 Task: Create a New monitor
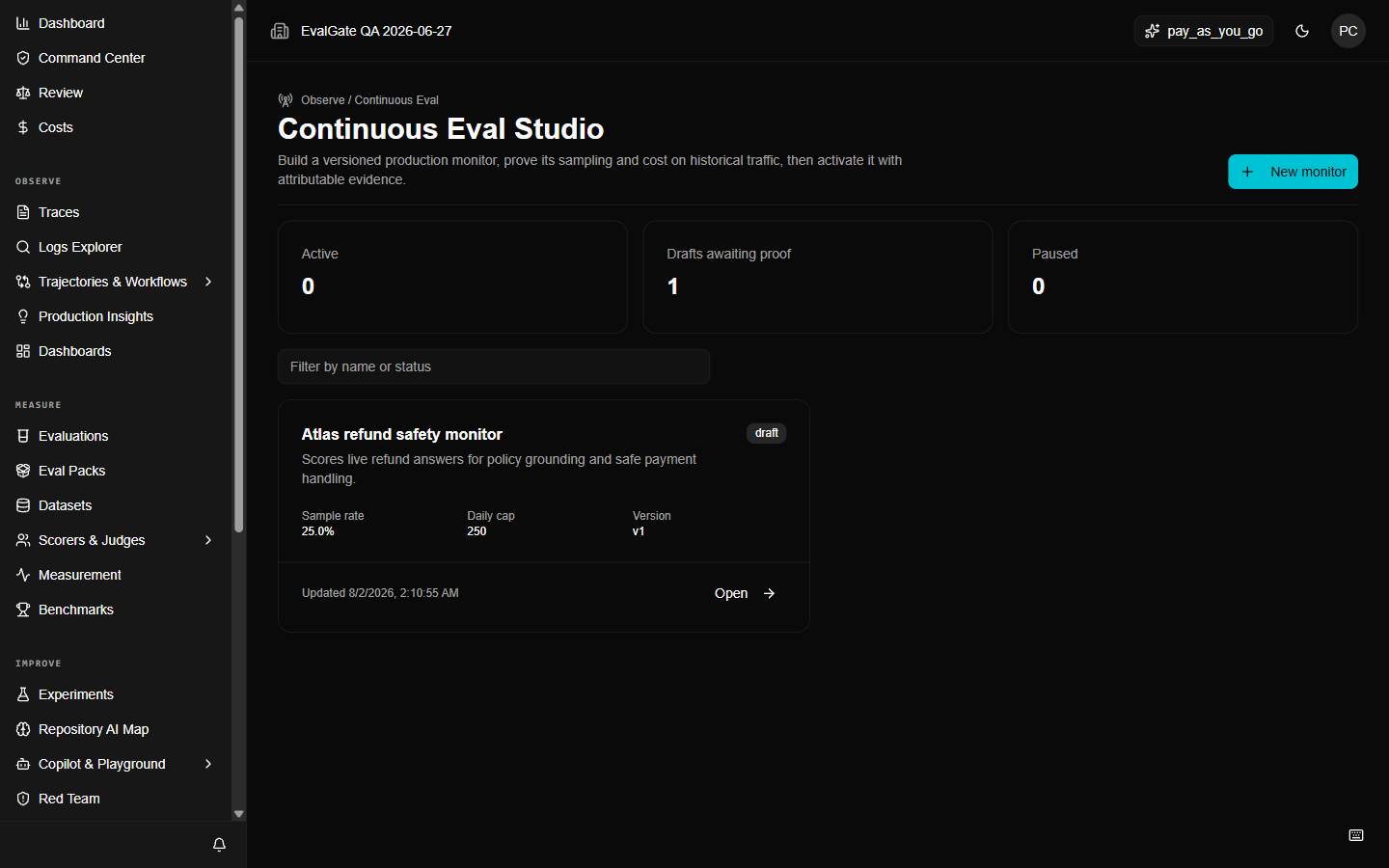[1293, 172]
